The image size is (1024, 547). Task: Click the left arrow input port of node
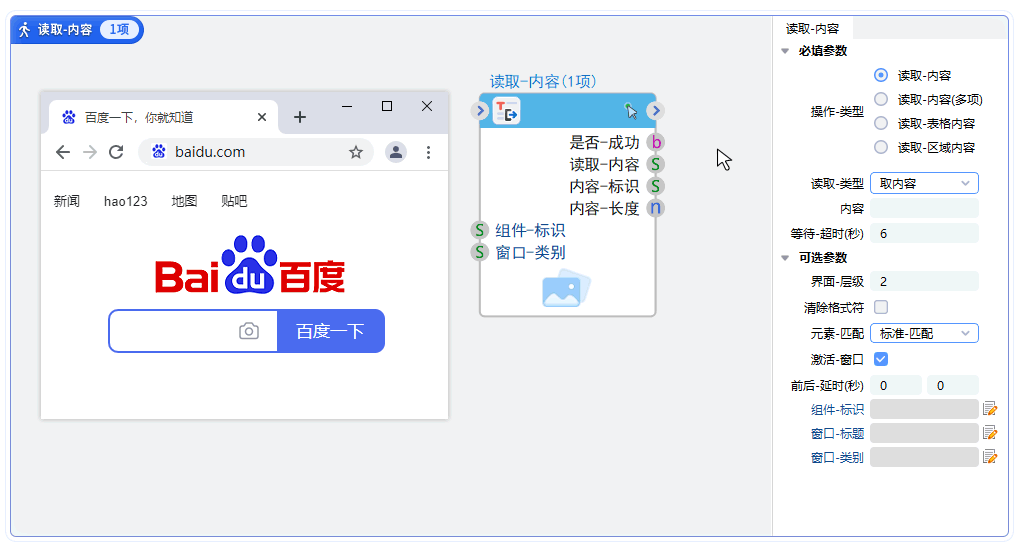pos(480,111)
